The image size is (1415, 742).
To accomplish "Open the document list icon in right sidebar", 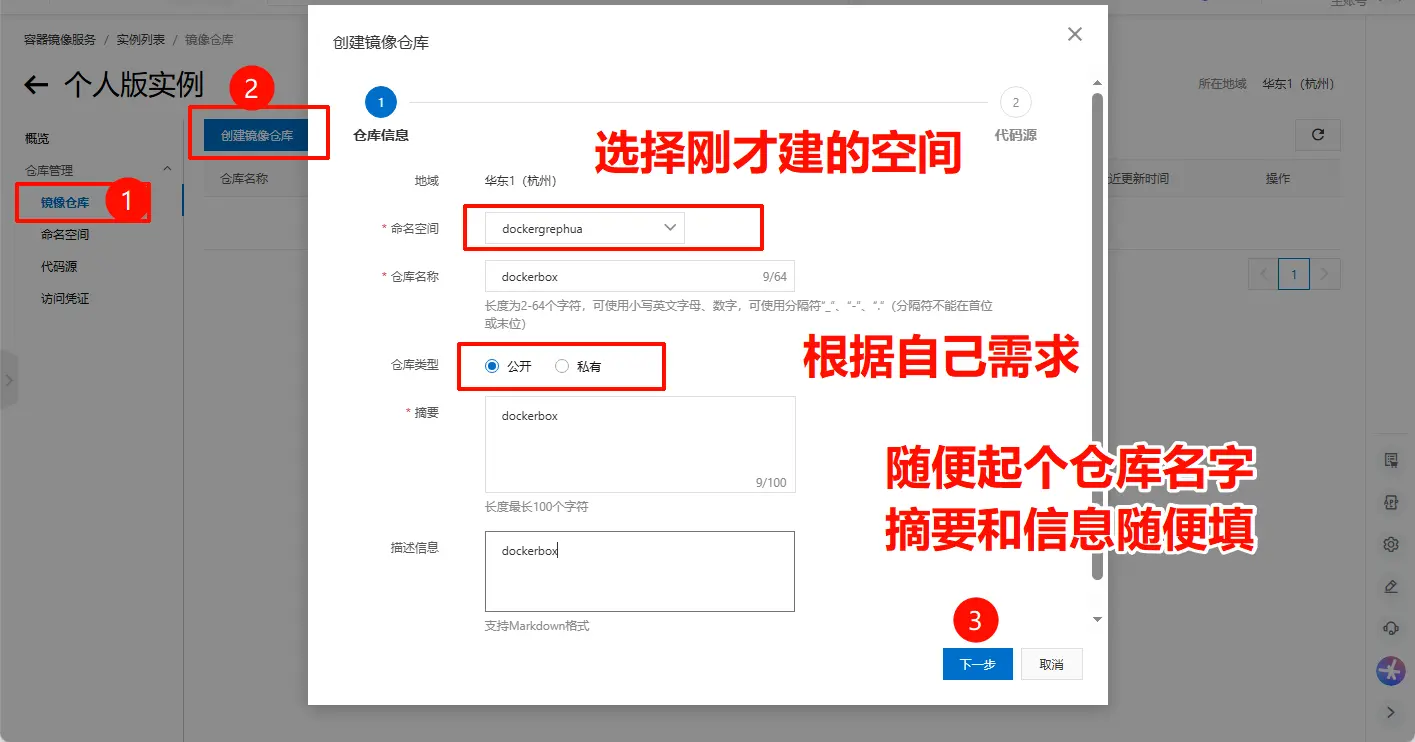I will tap(1390, 460).
